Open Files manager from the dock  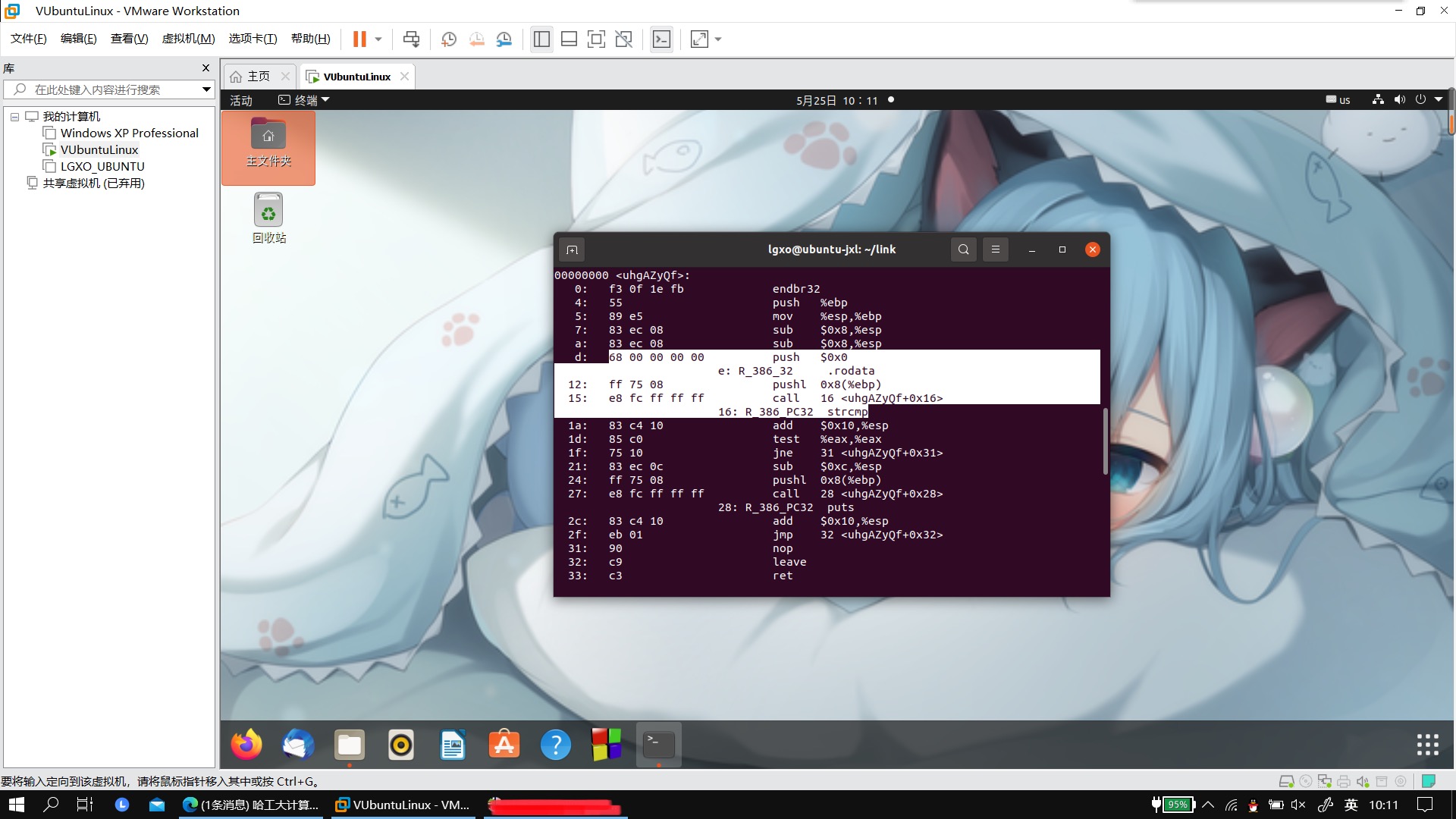[350, 745]
